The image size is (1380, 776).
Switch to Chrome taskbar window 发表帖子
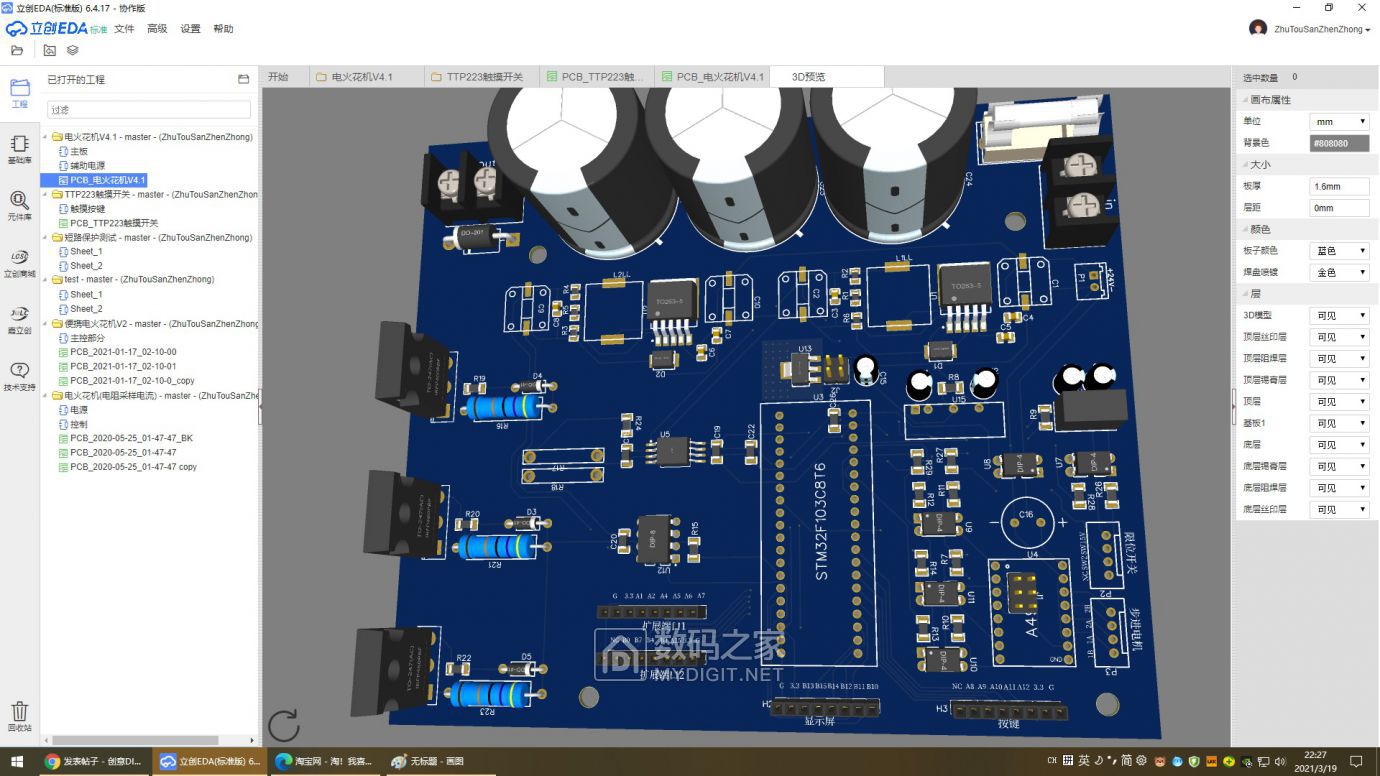coord(94,761)
